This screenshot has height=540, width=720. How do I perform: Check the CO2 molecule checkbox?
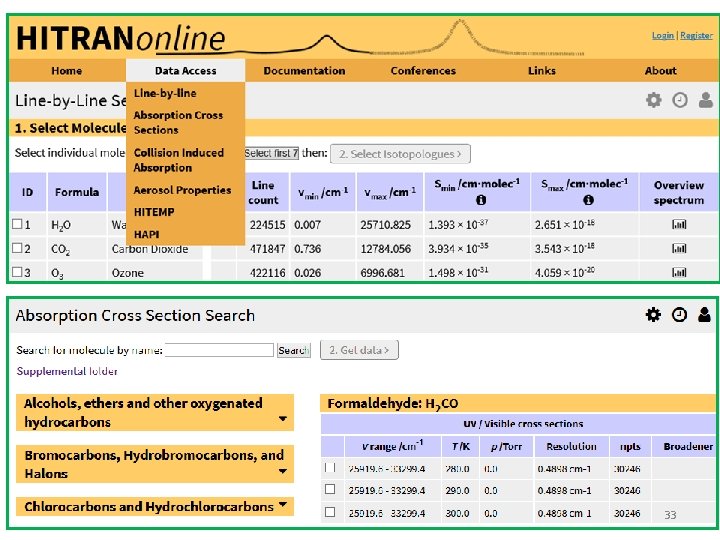[17, 248]
